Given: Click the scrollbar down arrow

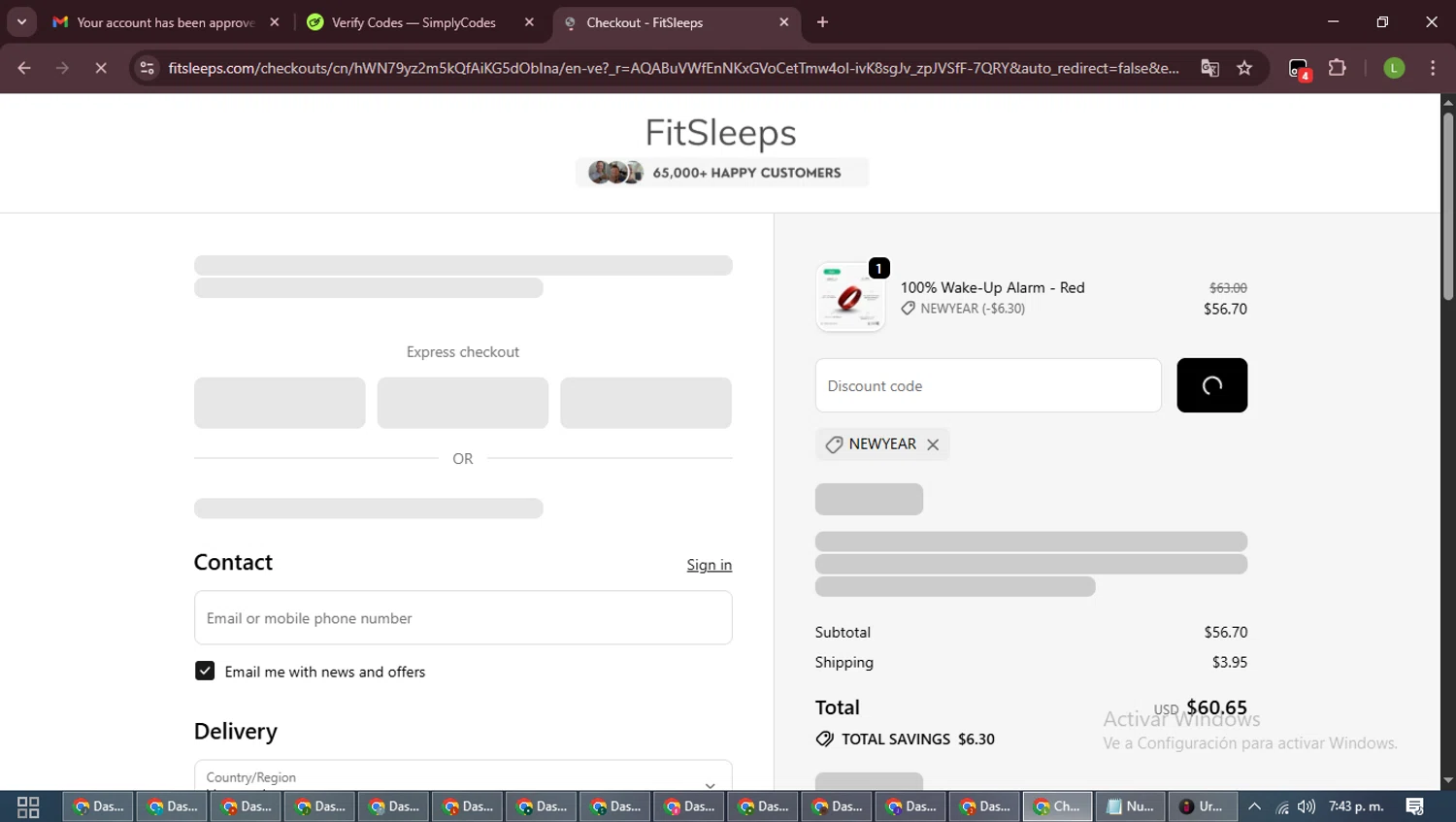Looking at the screenshot, I should [x=1448, y=781].
